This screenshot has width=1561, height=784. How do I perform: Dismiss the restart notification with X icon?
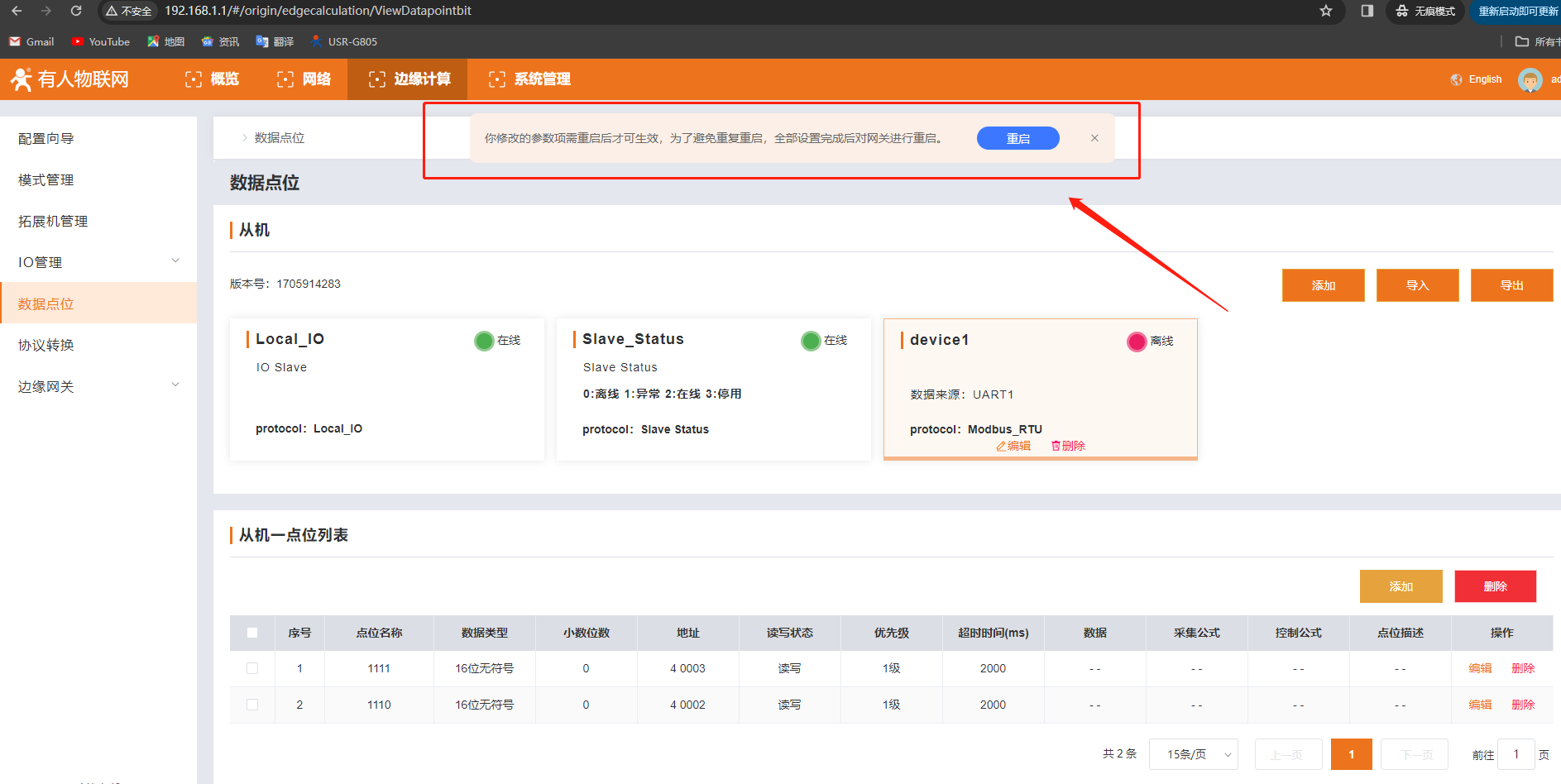tap(1094, 138)
